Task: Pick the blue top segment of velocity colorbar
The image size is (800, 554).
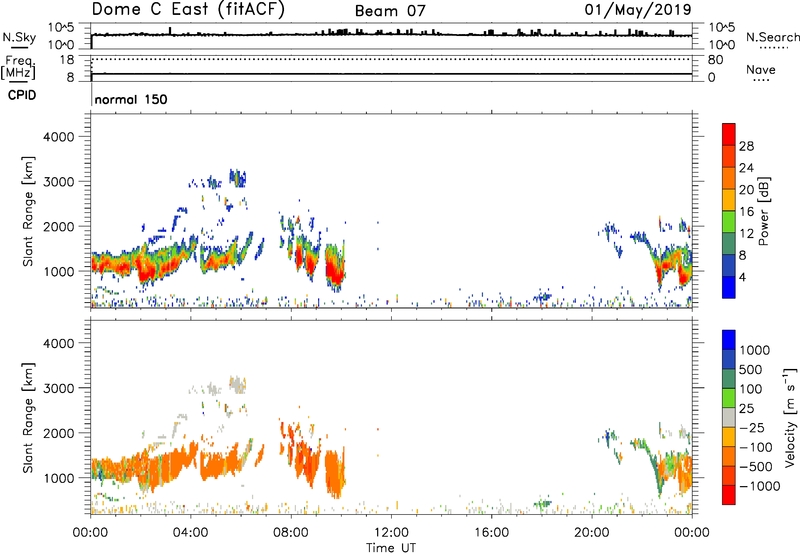Action: tap(729, 340)
